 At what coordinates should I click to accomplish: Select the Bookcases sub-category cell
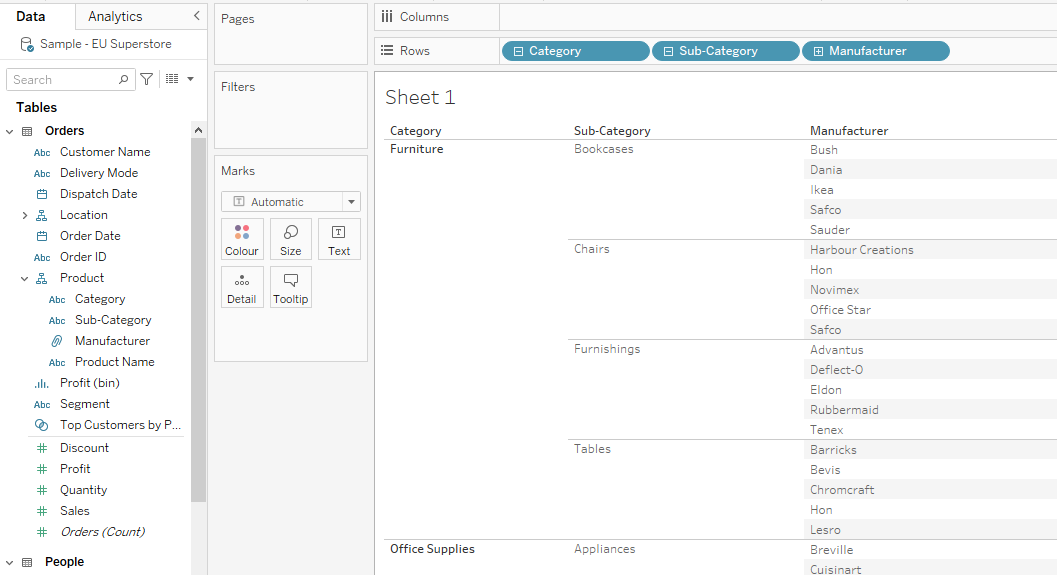point(604,149)
